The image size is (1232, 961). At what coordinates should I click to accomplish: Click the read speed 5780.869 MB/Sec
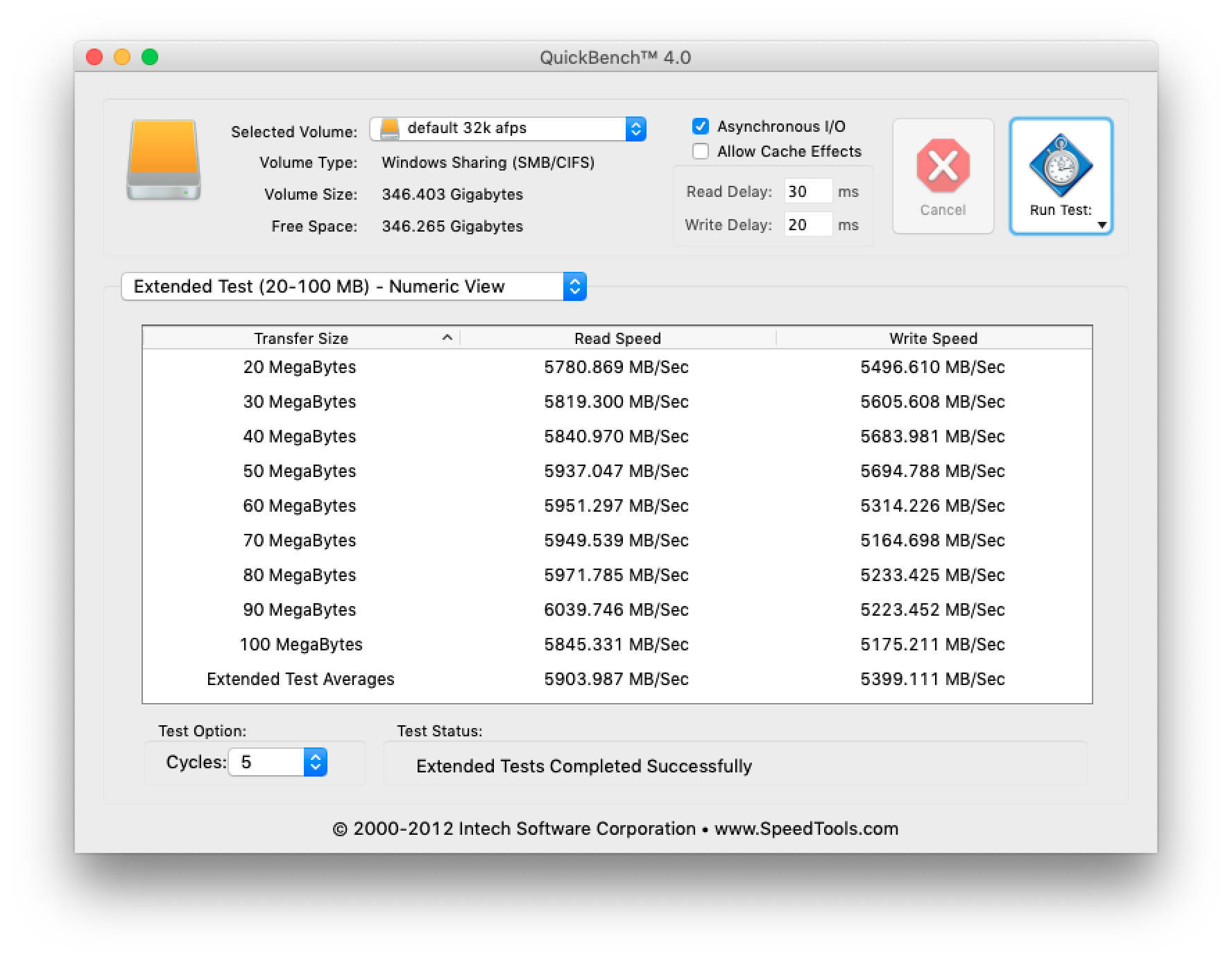click(x=617, y=367)
